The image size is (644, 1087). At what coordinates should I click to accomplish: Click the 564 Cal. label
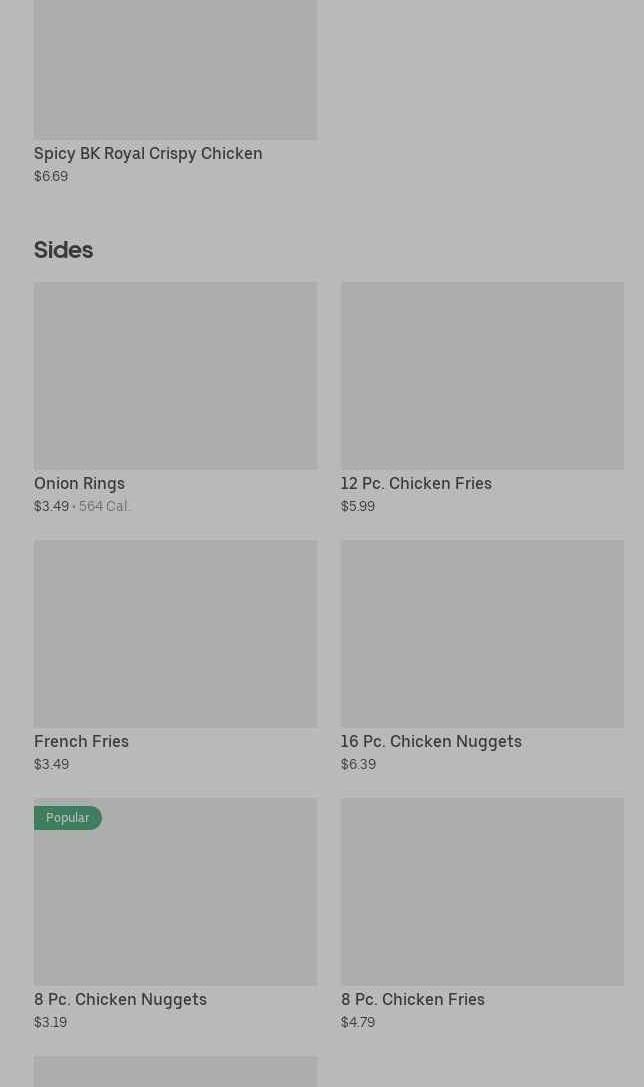tap(104, 507)
